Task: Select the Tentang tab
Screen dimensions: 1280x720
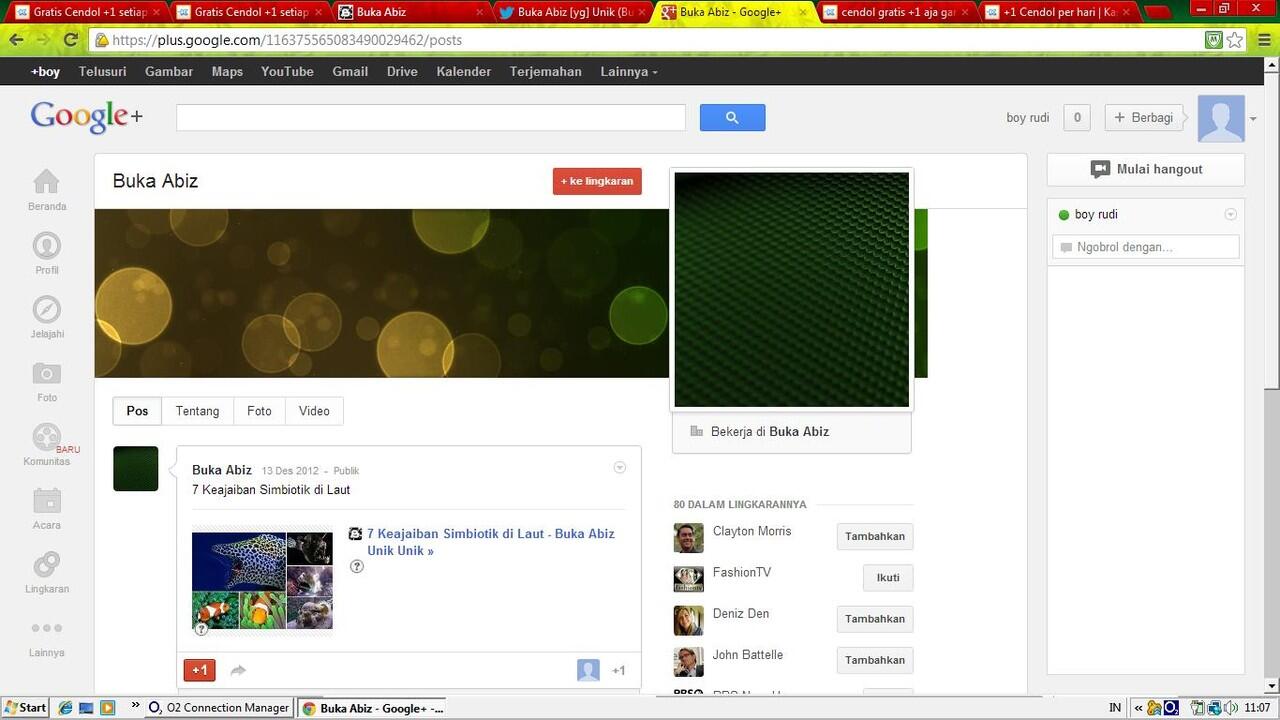Action: click(x=198, y=411)
